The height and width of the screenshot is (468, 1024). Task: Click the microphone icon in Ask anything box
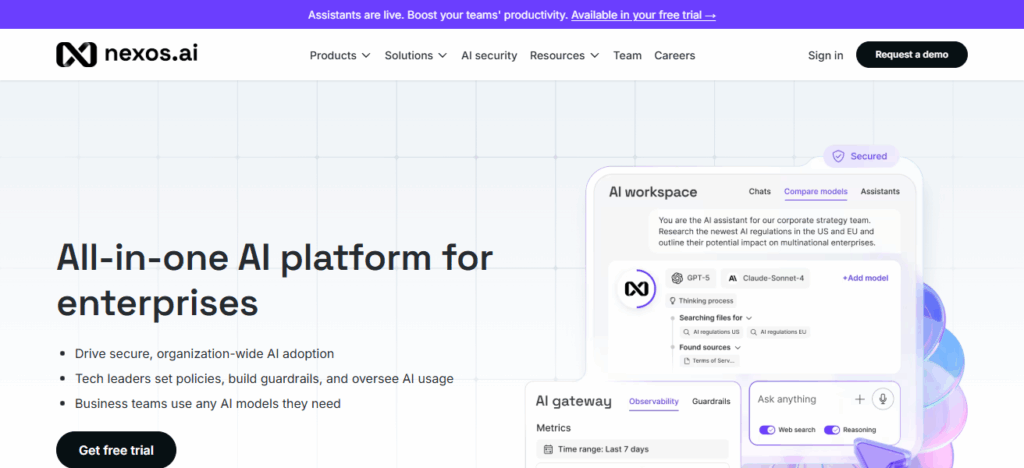[882, 399]
